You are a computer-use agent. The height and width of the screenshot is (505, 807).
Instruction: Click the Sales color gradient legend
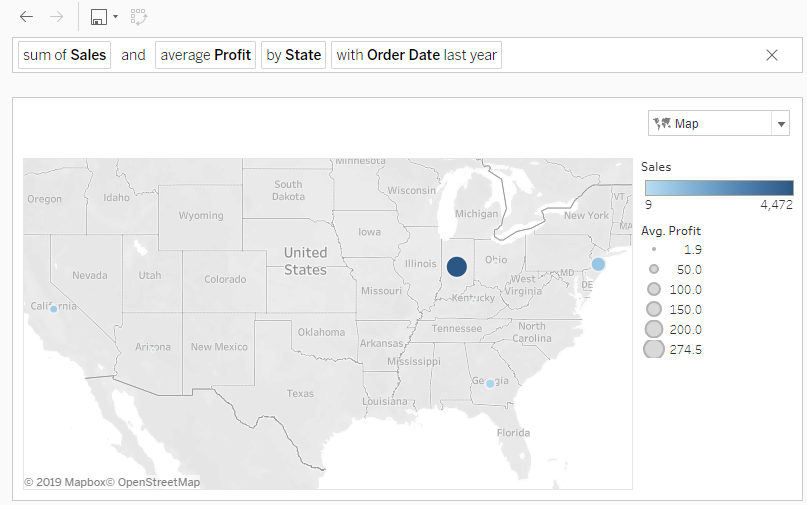click(x=719, y=187)
